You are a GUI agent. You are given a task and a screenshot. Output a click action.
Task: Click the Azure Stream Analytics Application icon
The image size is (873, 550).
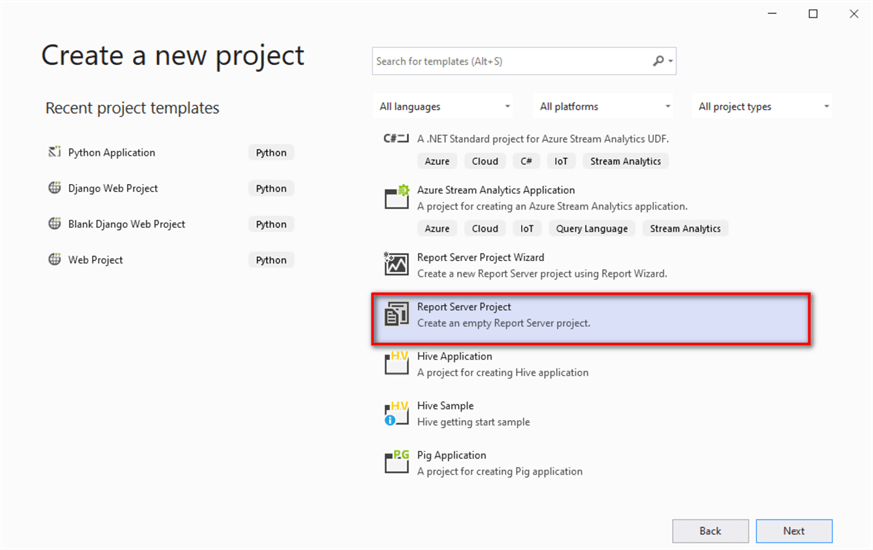397,197
